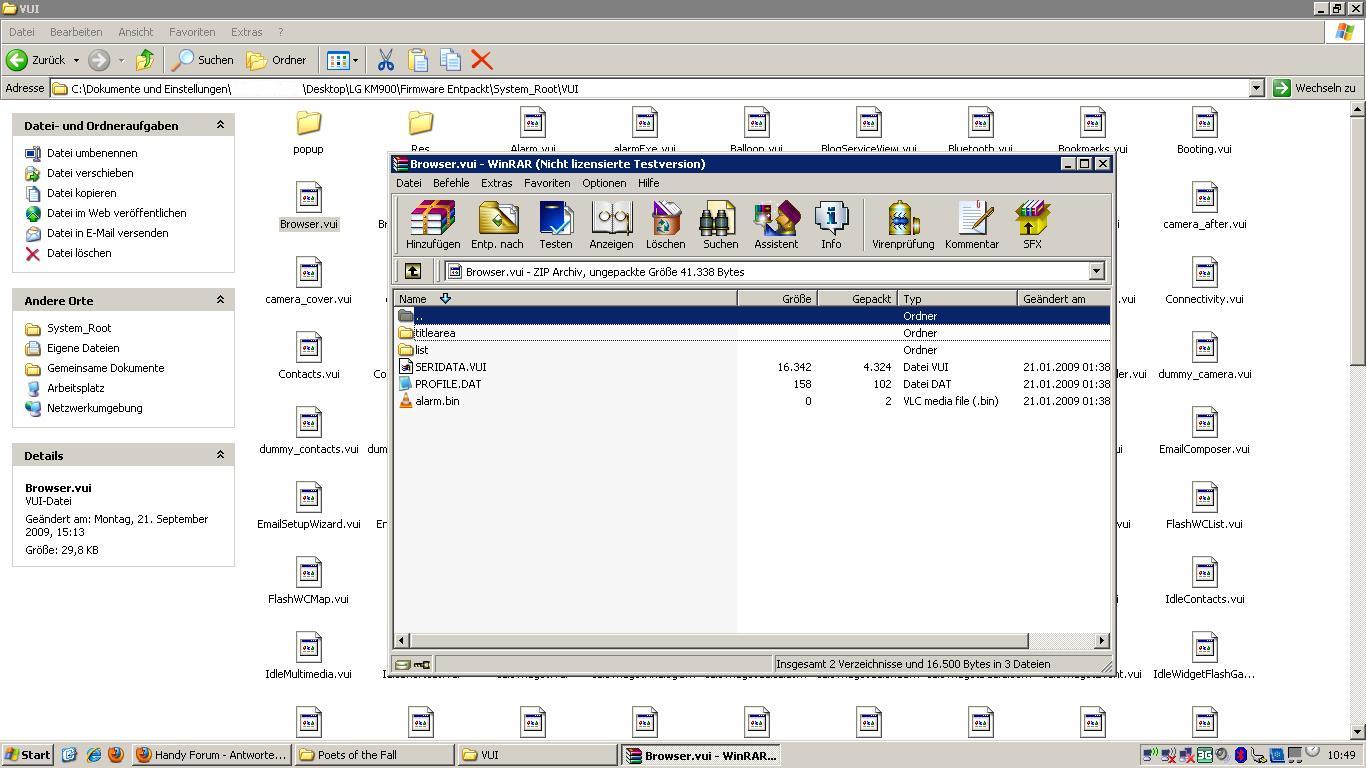Open WinRAR archive path dropdown
The height and width of the screenshot is (768, 1366).
point(1096,271)
